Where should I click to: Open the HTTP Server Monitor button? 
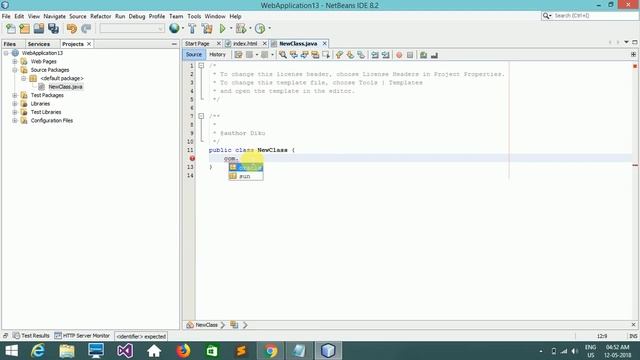82,336
